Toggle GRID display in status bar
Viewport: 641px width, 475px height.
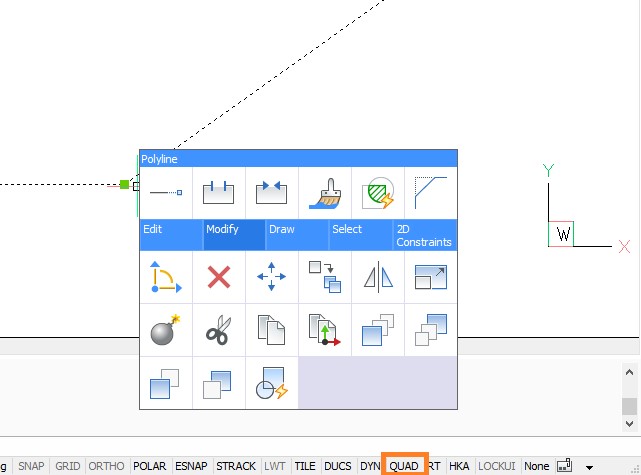[67, 466]
